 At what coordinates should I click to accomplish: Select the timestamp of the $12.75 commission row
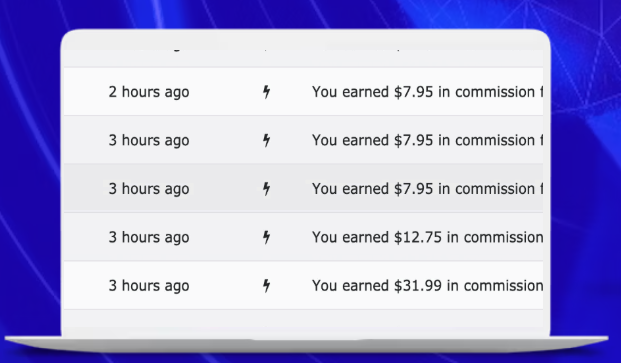(x=149, y=238)
